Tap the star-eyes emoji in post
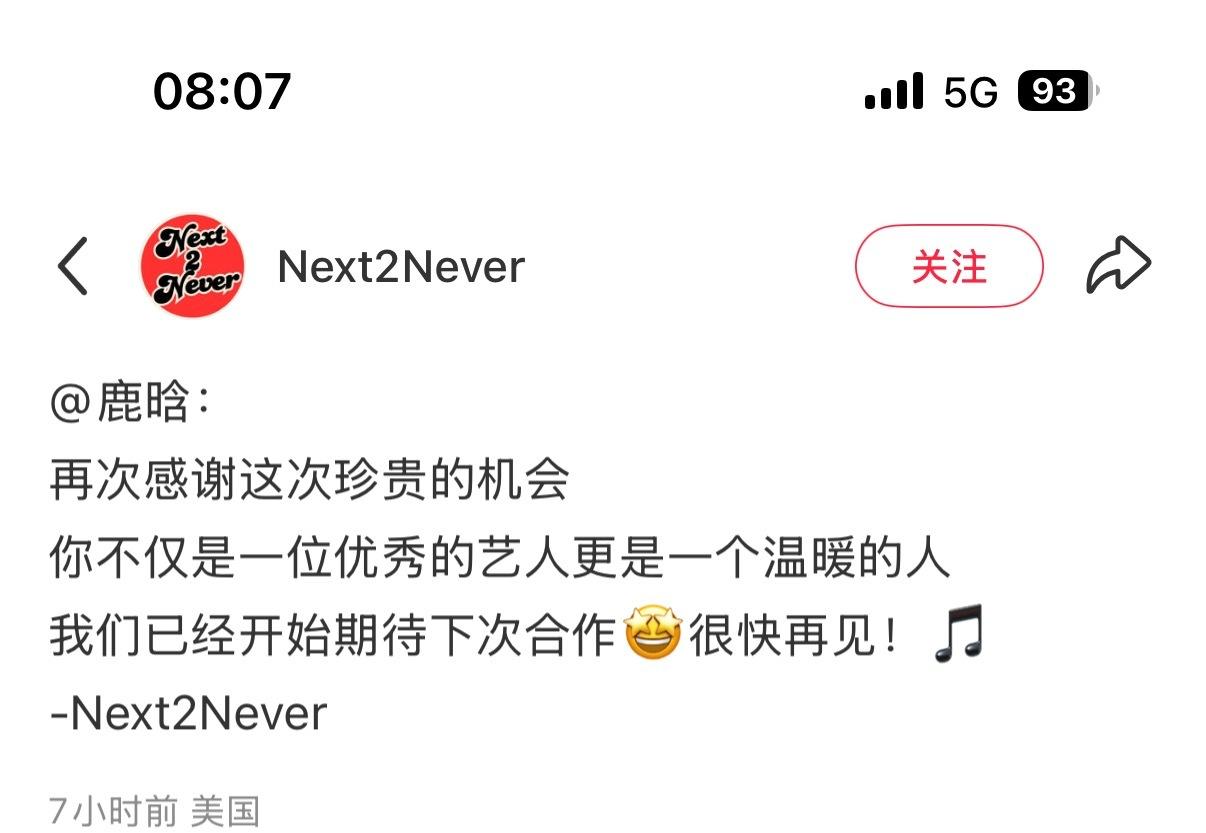This screenshot has height=833, width=1206. point(652,634)
